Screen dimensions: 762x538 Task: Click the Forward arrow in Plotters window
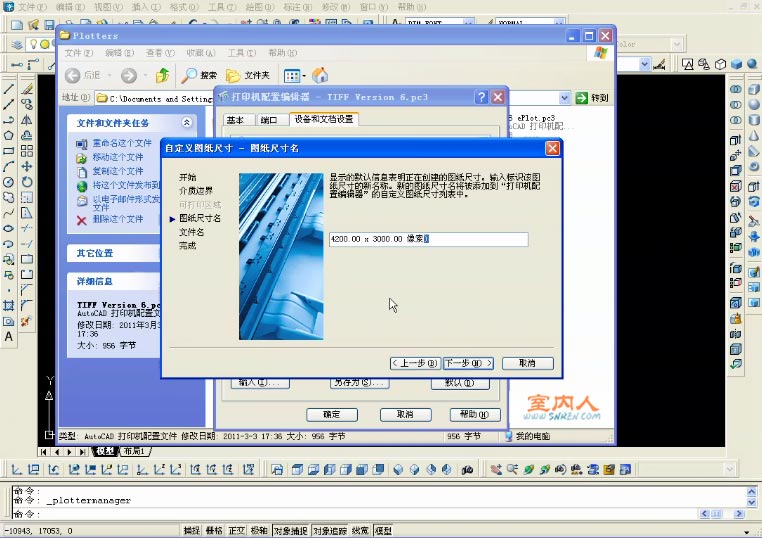coord(129,75)
